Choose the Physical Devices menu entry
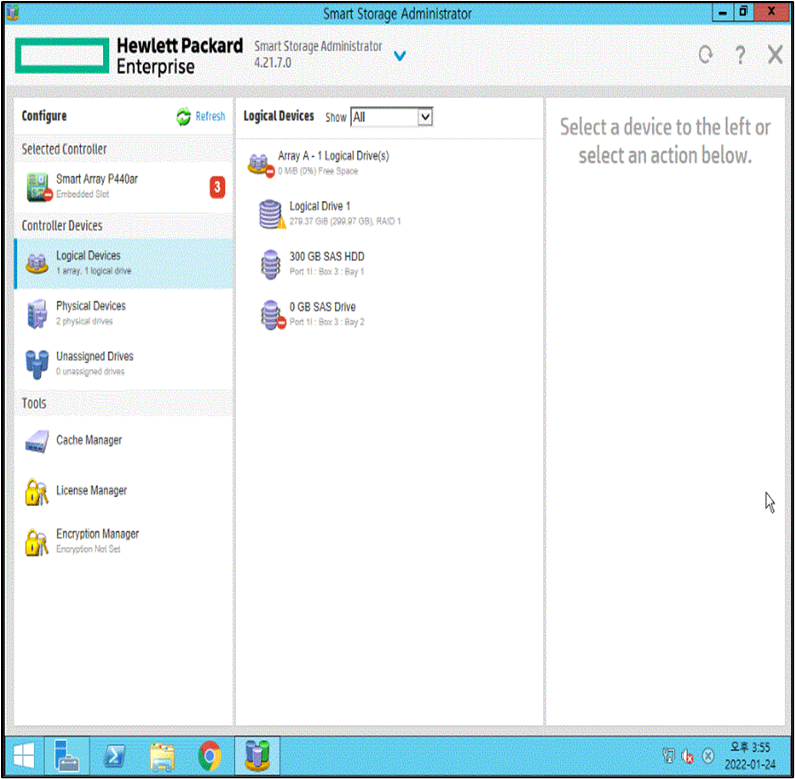Image resolution: width=795 pixels, height=779 pixels. tap(124, 313)
